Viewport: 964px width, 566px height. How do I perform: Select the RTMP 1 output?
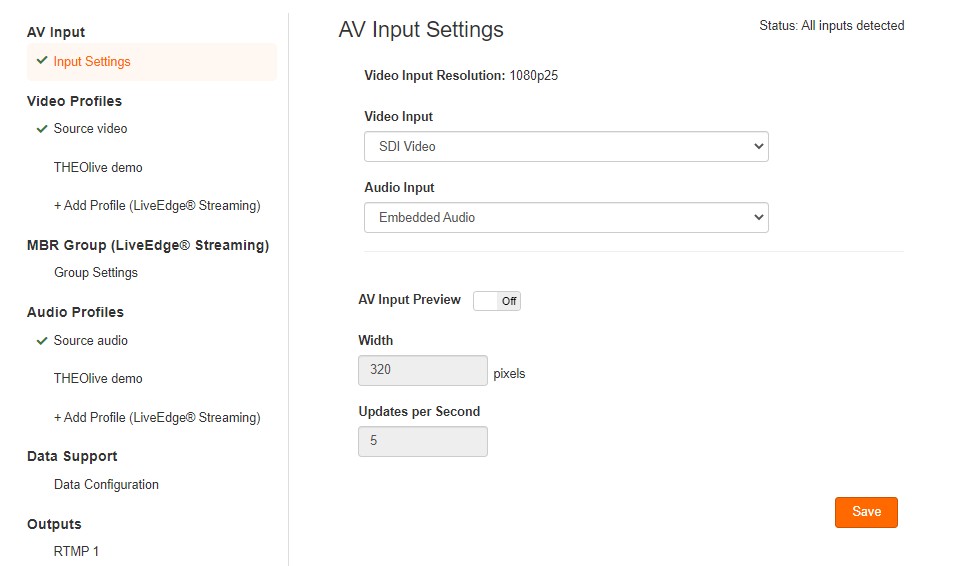[x=76, y=552]
